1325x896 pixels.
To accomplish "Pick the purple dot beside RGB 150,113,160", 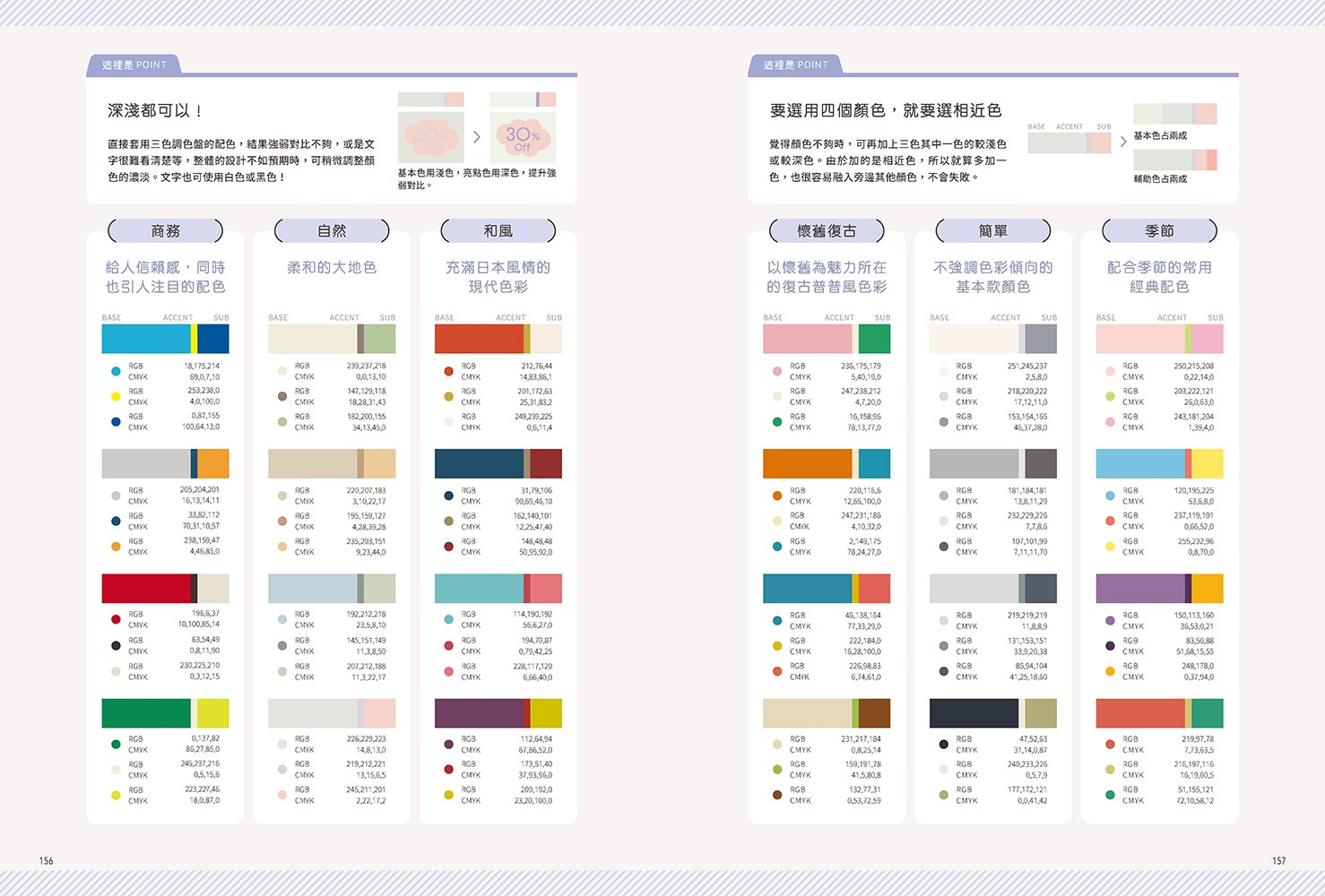I will [1110, 619].
